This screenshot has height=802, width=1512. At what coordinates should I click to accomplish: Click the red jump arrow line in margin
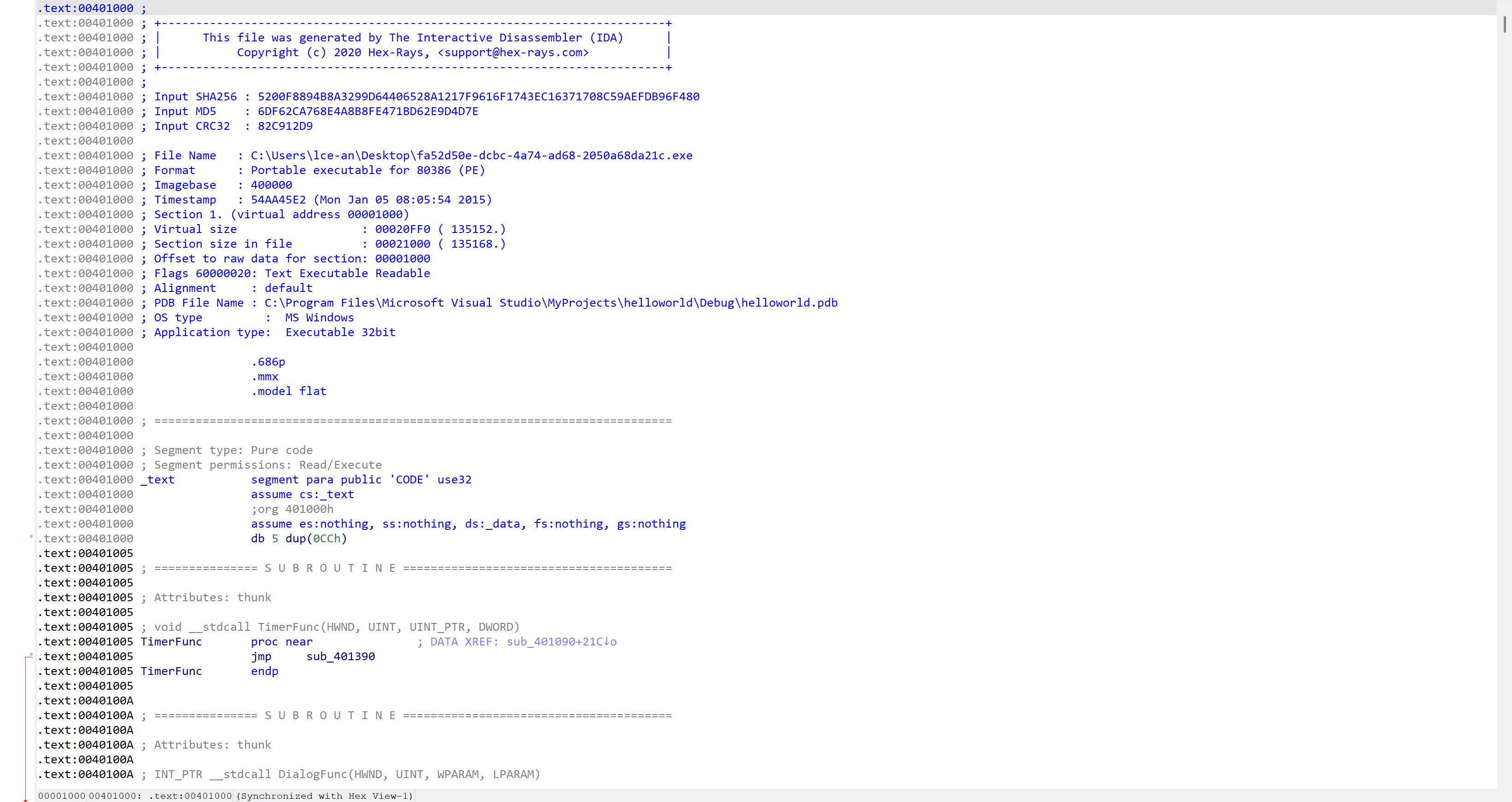coord(26,728)
